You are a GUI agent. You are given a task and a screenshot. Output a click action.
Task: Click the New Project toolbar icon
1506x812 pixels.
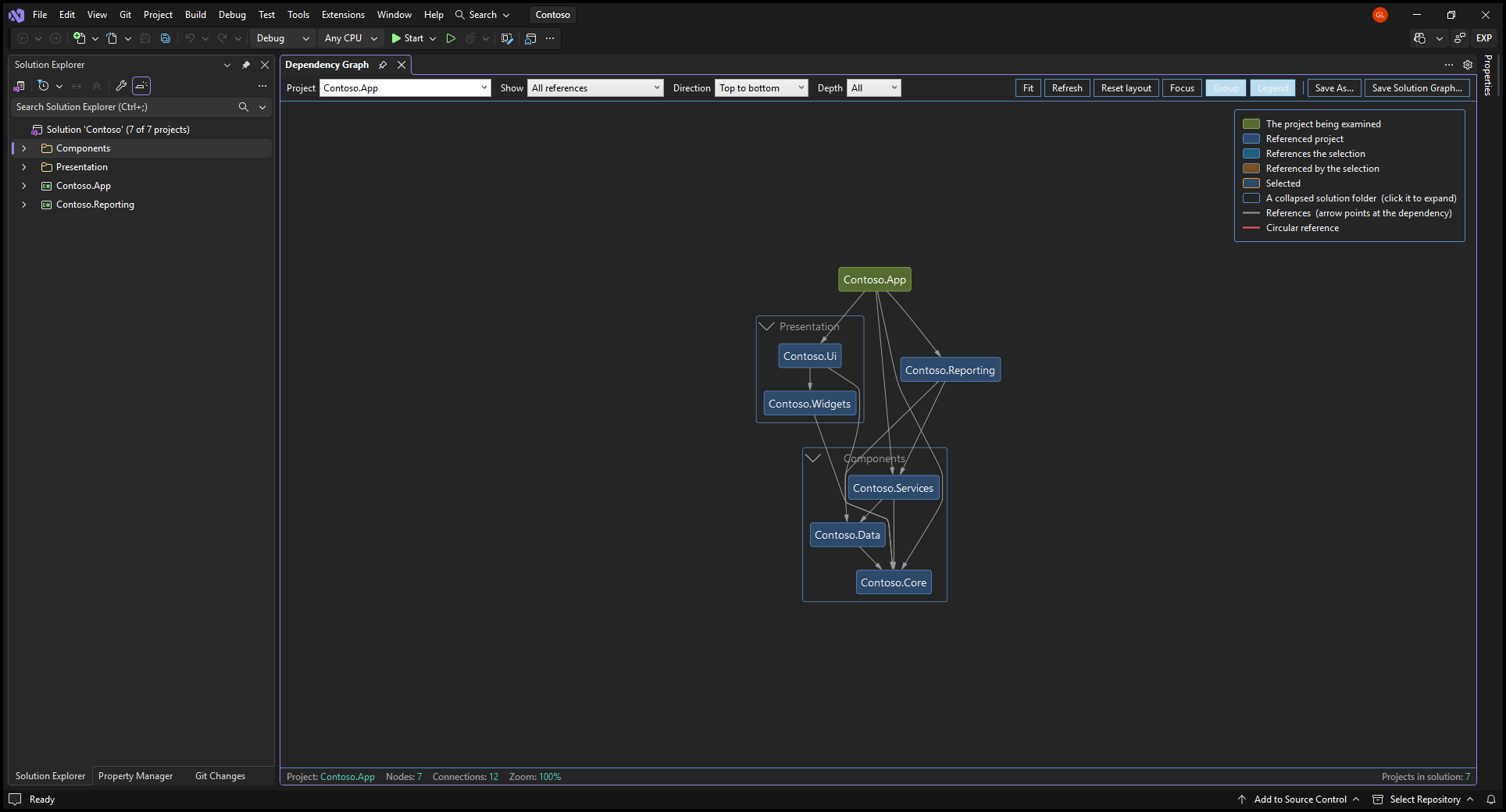click(79, 38)
